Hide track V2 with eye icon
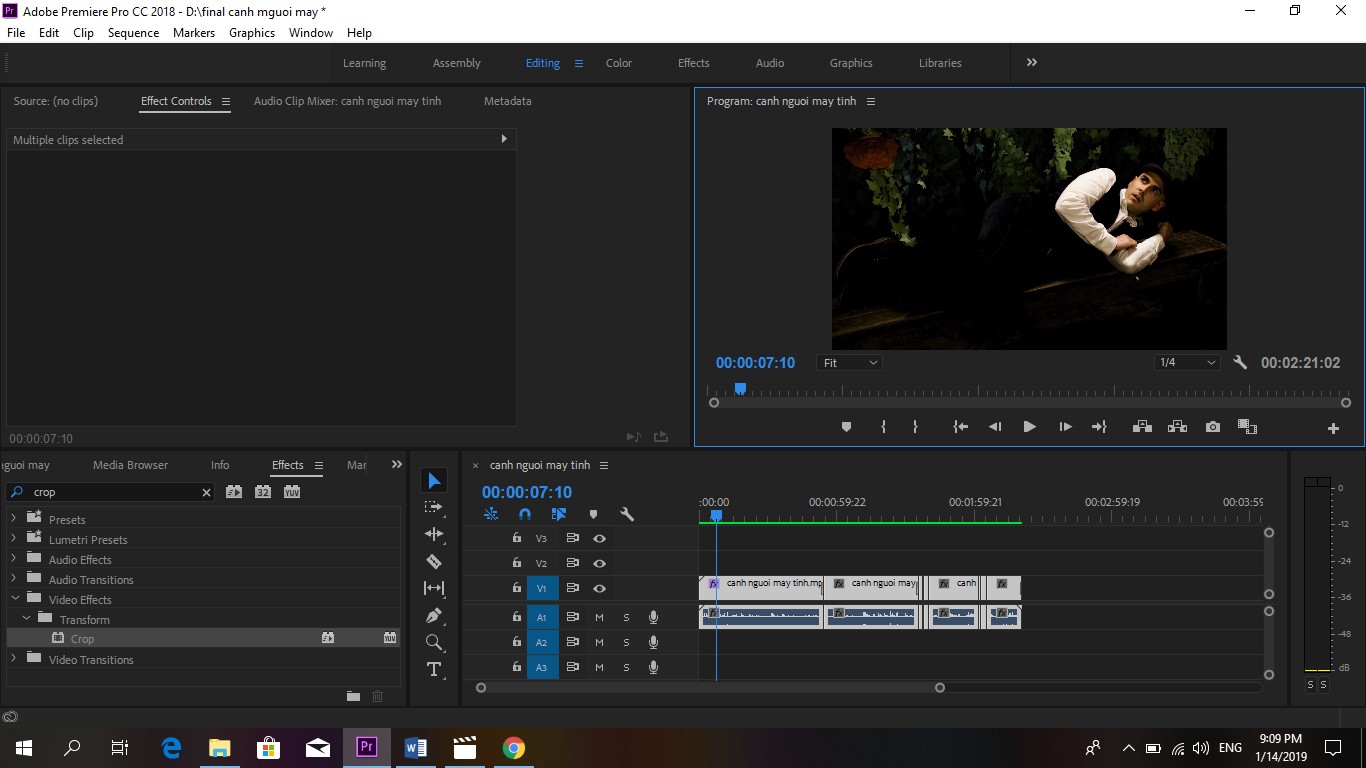Screen dimensions: 1366x768 coord(599,563)
